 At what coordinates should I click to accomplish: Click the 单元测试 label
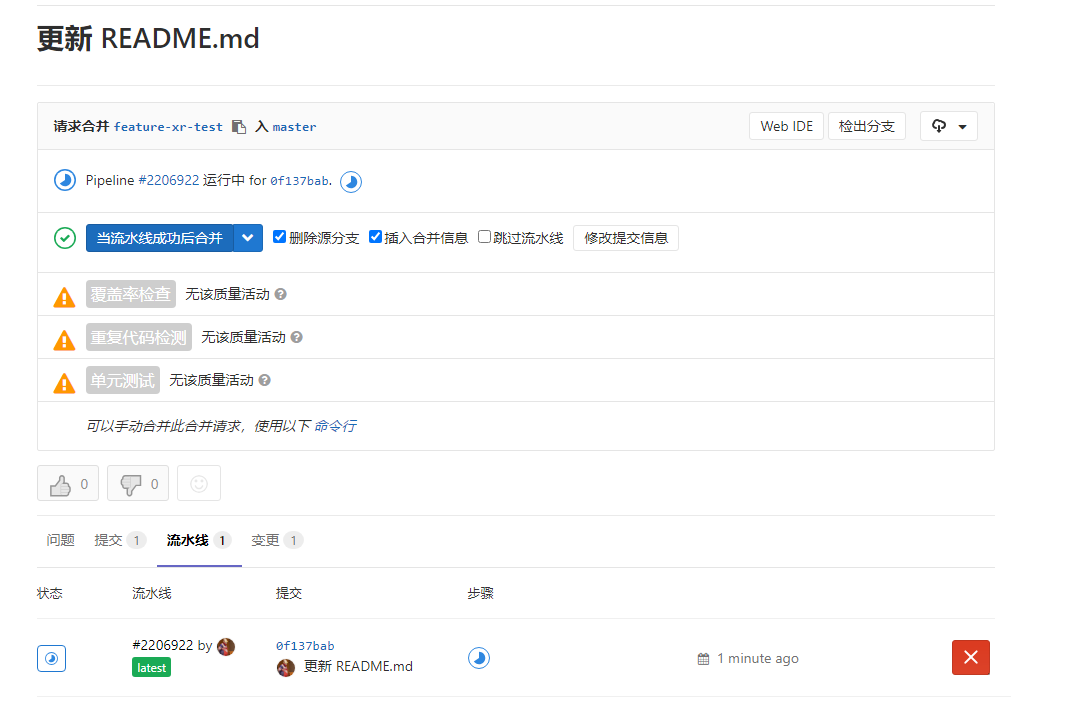coord(123,380)
